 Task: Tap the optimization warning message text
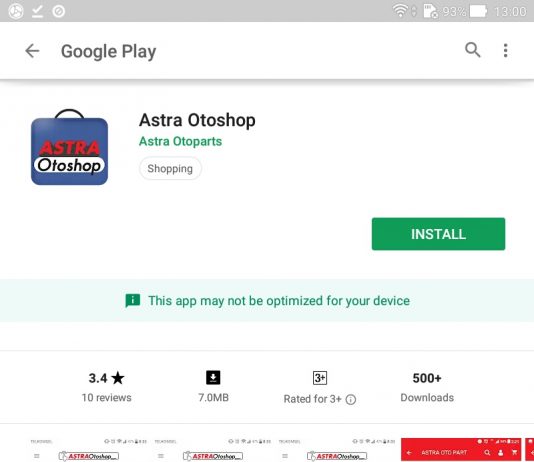pos(279,301)
